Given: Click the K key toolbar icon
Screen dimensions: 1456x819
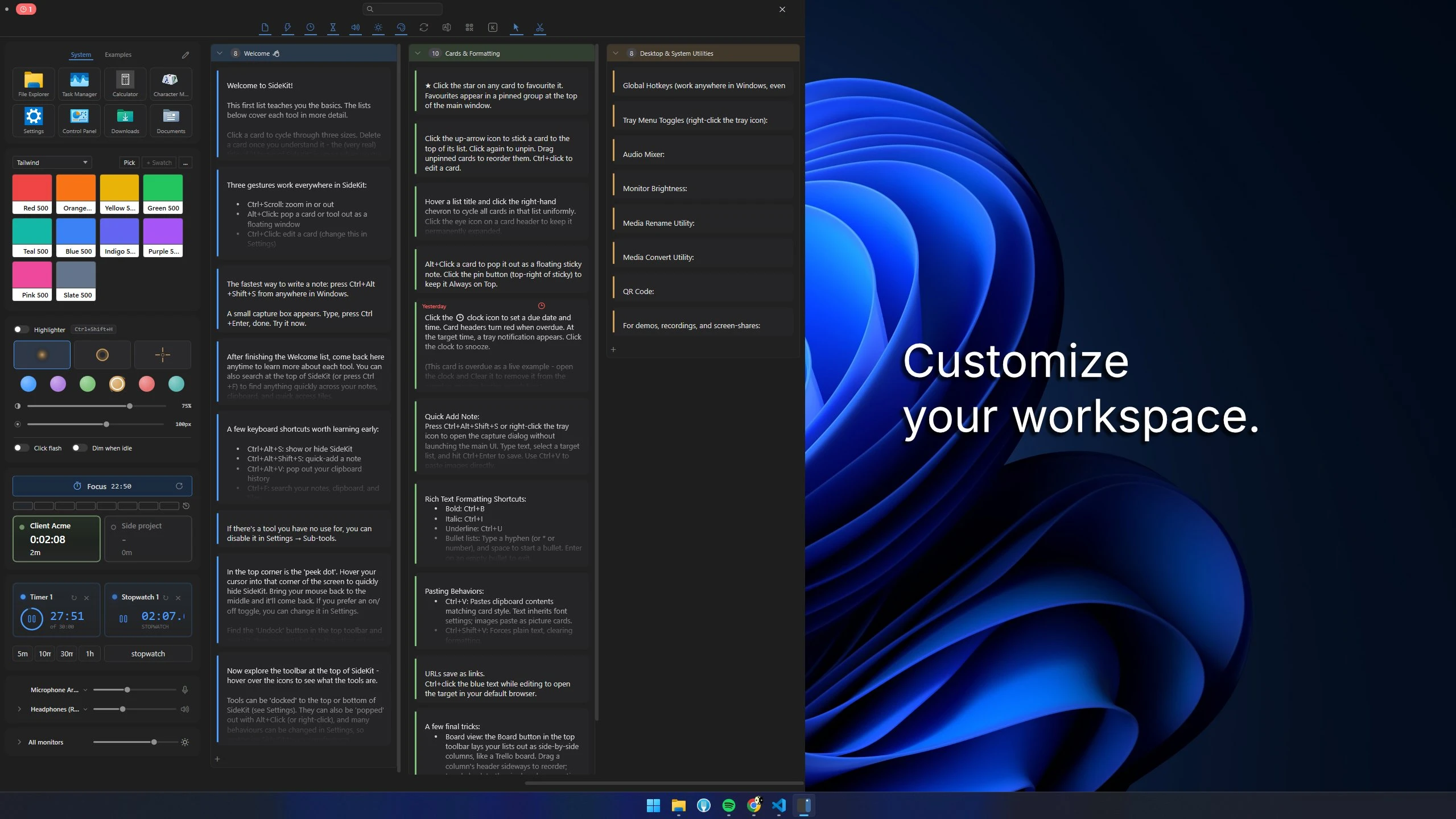Looking at the screenshot, I should click(x=493, y=27).
